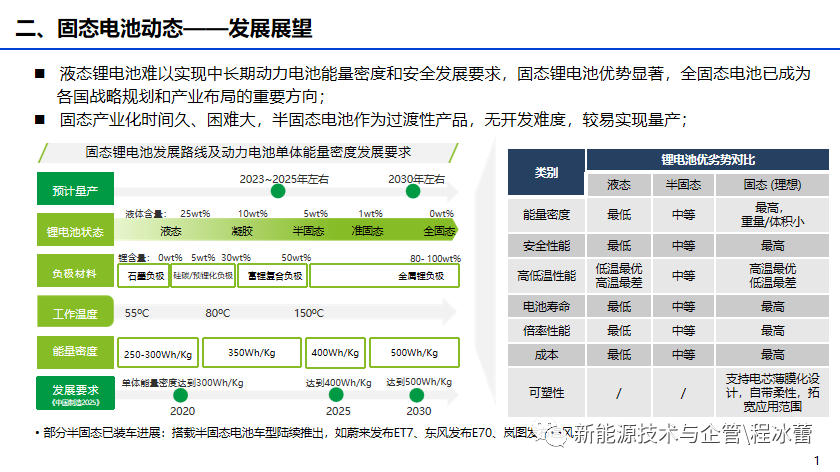
Task: Select the 锂电池状态 green label
Action: pos(75,231)
